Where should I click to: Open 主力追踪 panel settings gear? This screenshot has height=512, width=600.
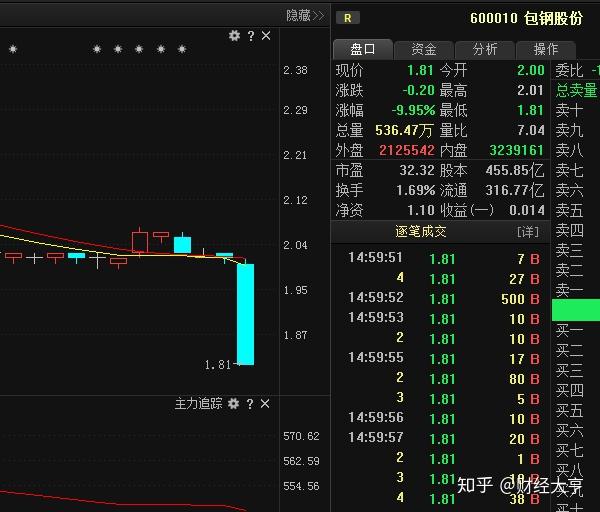coord(233,404)
